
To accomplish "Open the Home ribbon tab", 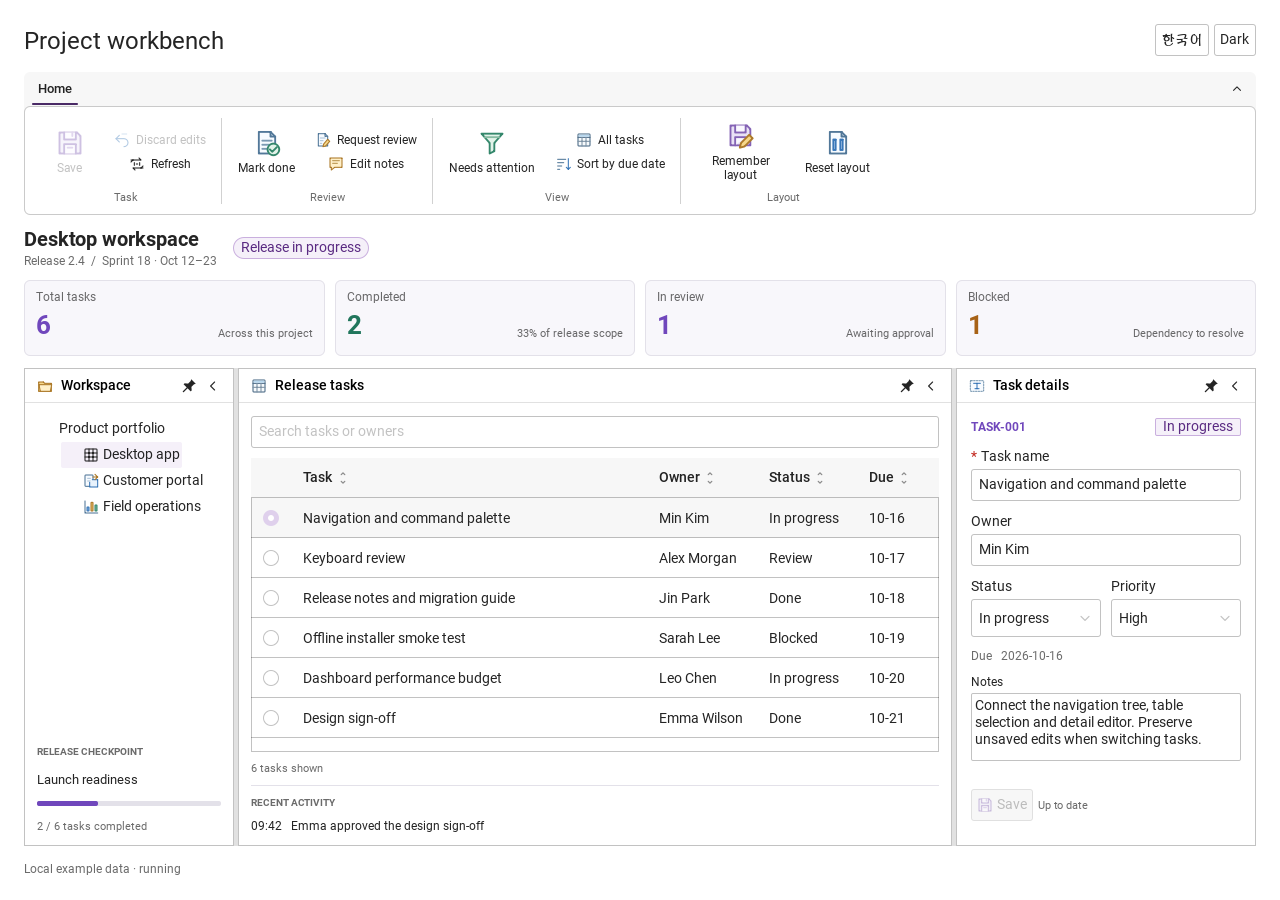I will pos(55,89).
